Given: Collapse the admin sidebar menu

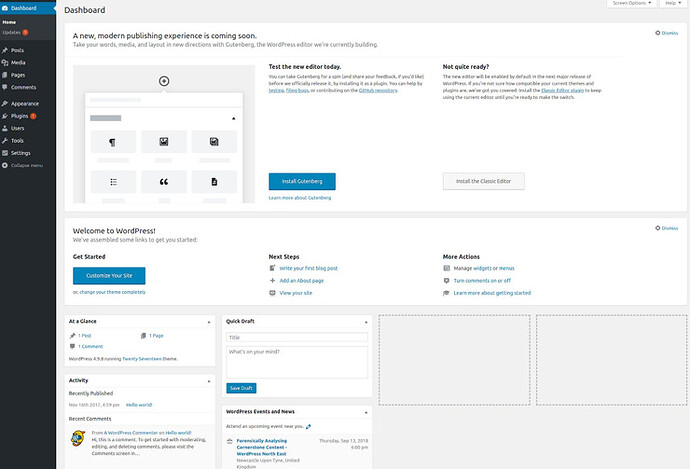Looking at the screenshot, I should pos(23,165).
